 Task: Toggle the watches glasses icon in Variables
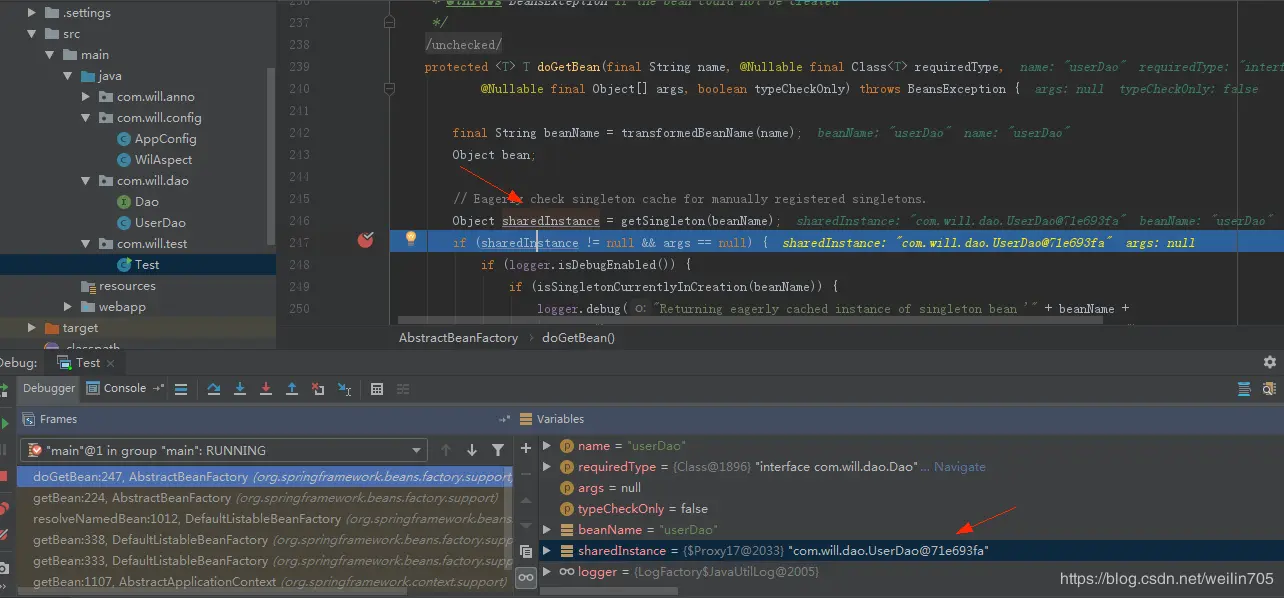coord(526,577)
